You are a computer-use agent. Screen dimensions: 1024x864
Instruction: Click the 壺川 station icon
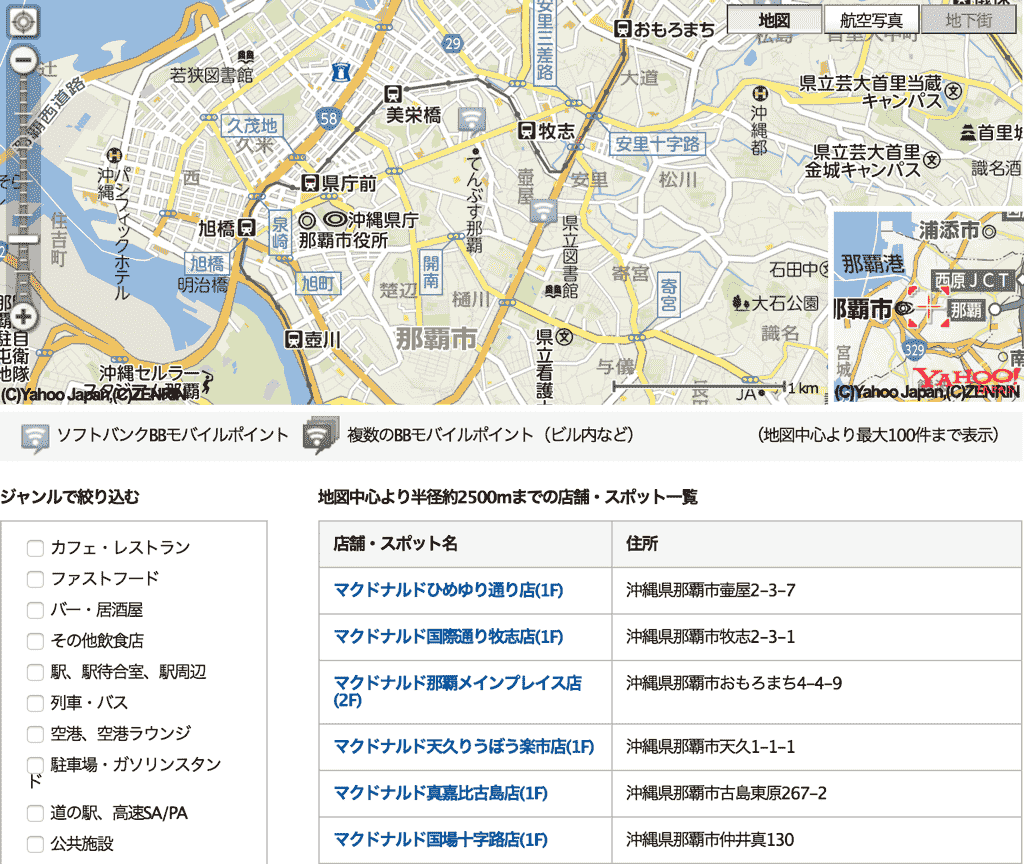pyautogui.click(x=293, y=340)
